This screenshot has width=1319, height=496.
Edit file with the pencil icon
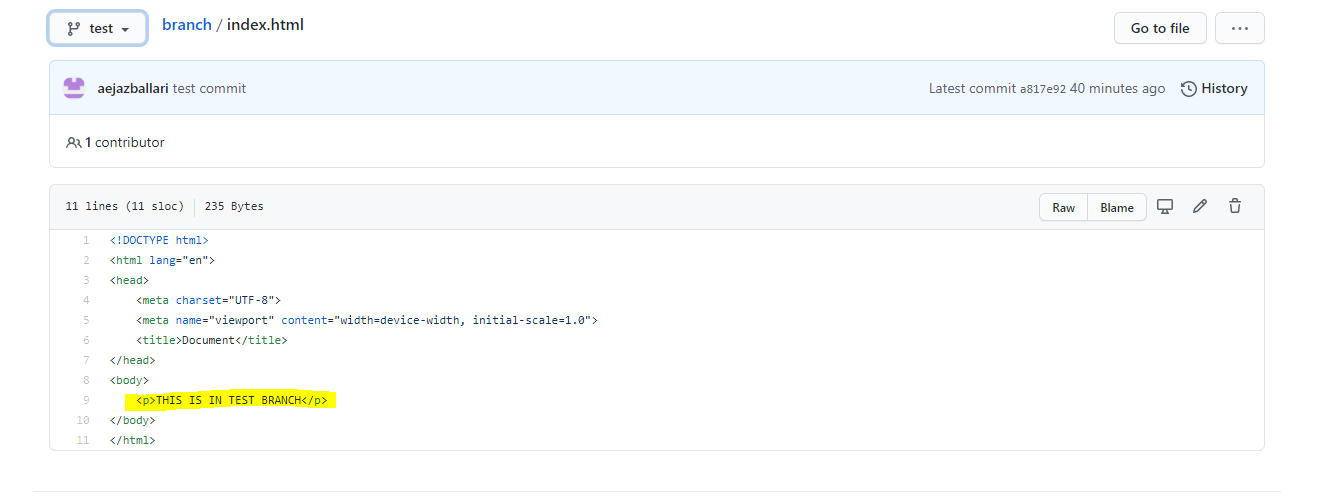(1200, 206)
